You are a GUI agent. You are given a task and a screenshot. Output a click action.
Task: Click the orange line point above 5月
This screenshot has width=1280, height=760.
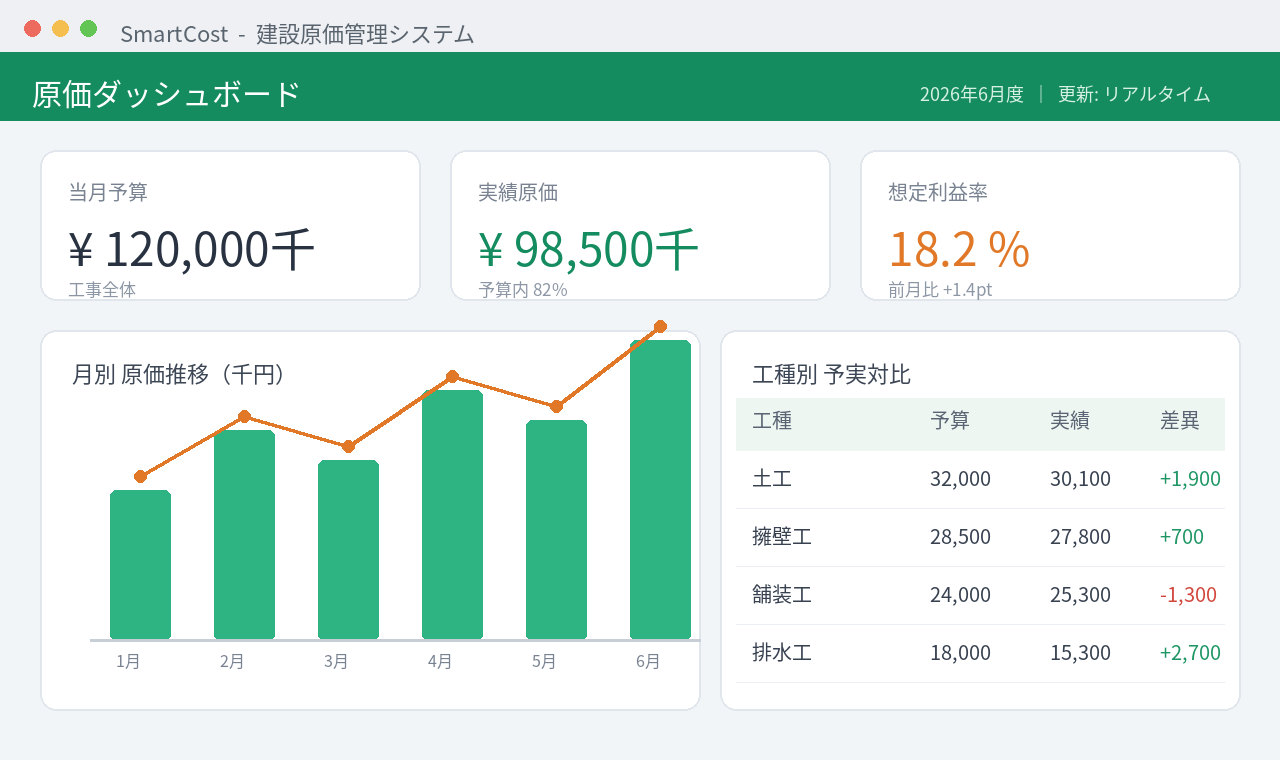click(556, 406)
